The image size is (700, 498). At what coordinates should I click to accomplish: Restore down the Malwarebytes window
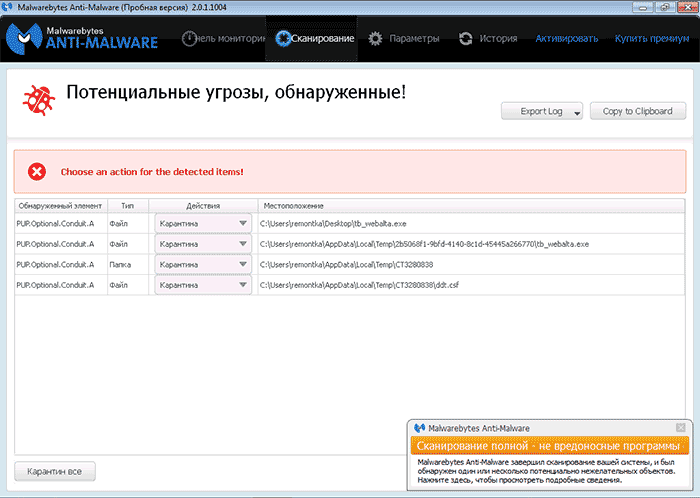tap(665, 7)
